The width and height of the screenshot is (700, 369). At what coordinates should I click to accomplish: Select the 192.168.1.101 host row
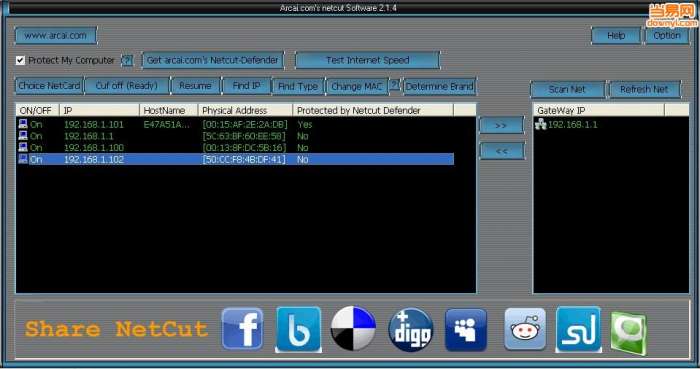[x=235, y=124]
